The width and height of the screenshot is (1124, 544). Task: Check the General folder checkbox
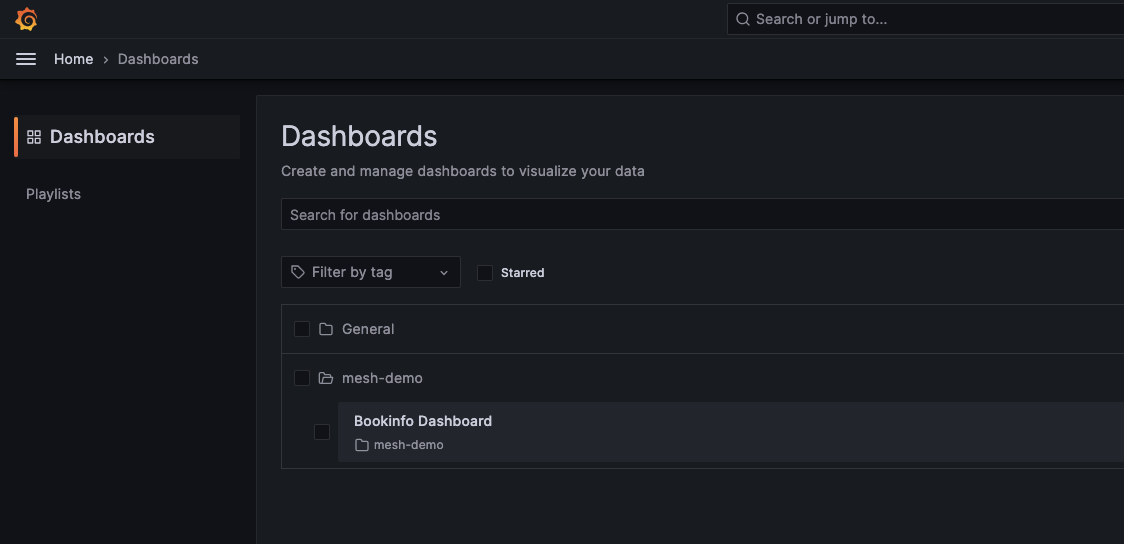tap(302, 329)
